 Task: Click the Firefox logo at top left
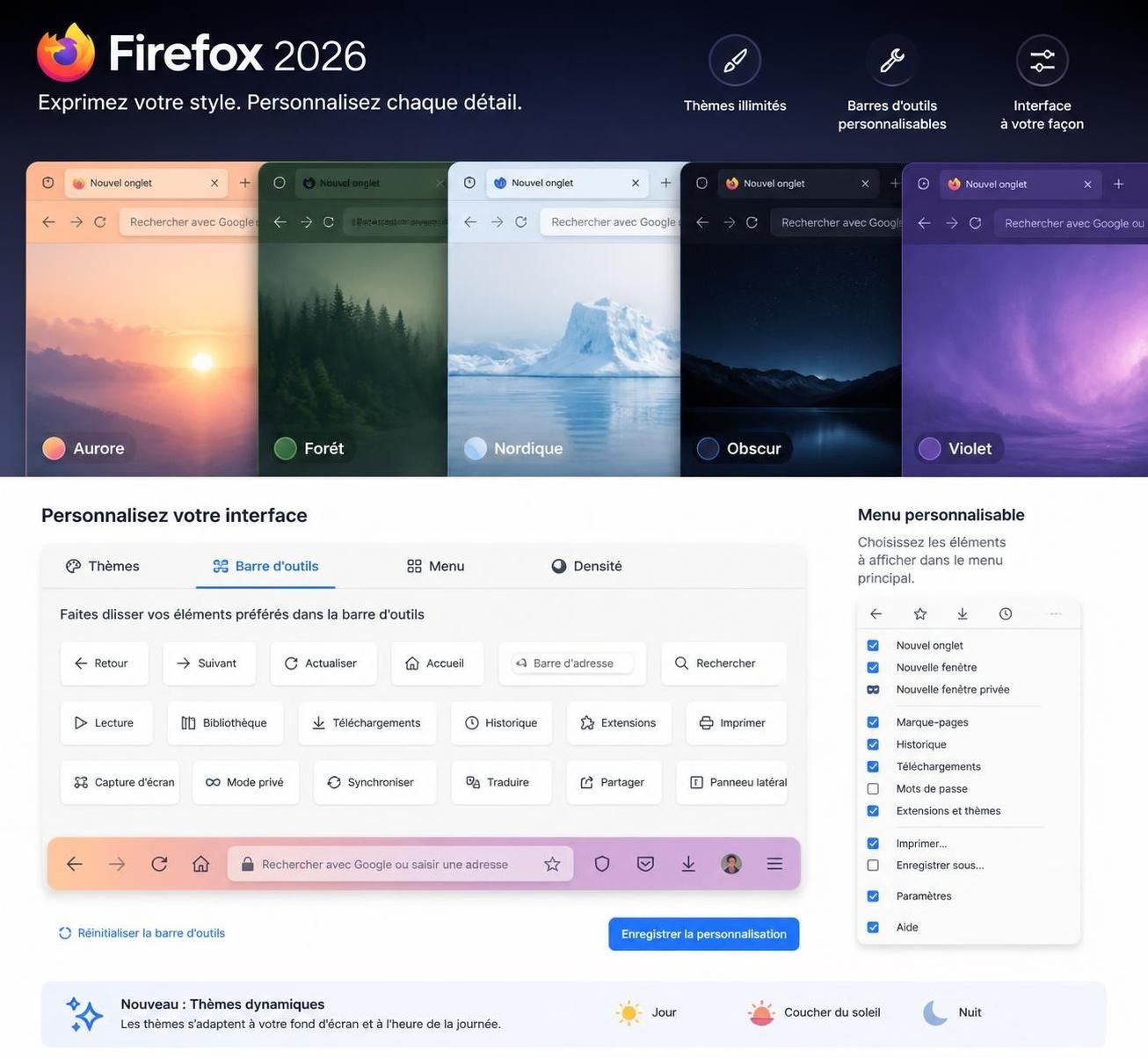66,53
